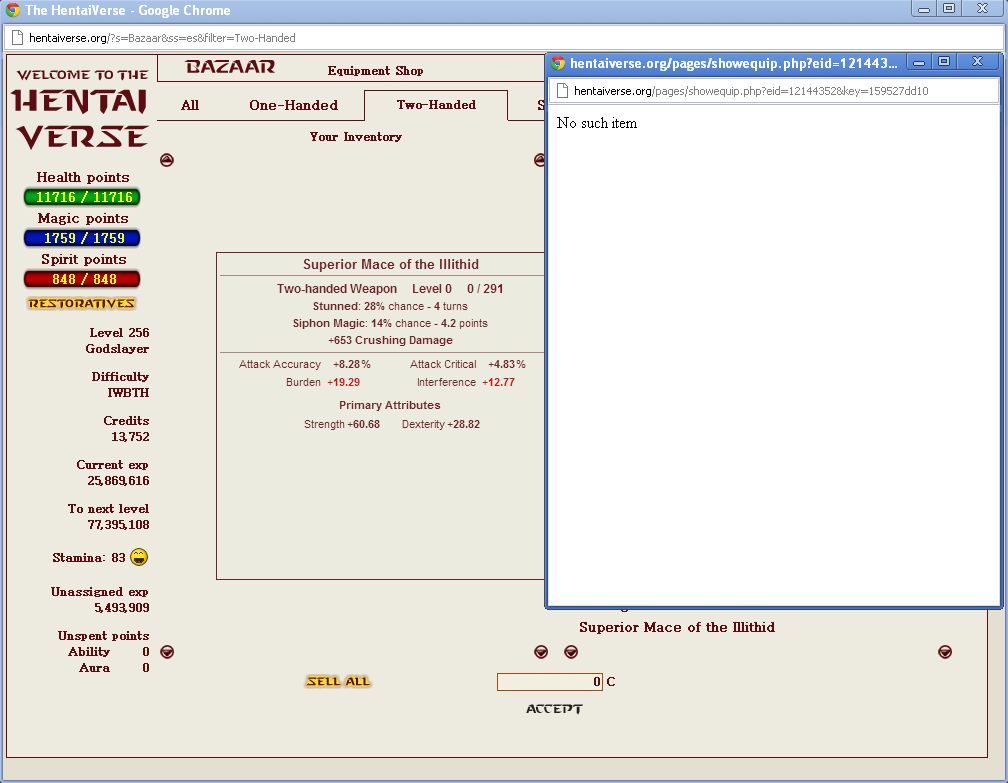Click the Chrome icon in the showequip popup title bar

(x=558, y=63)
